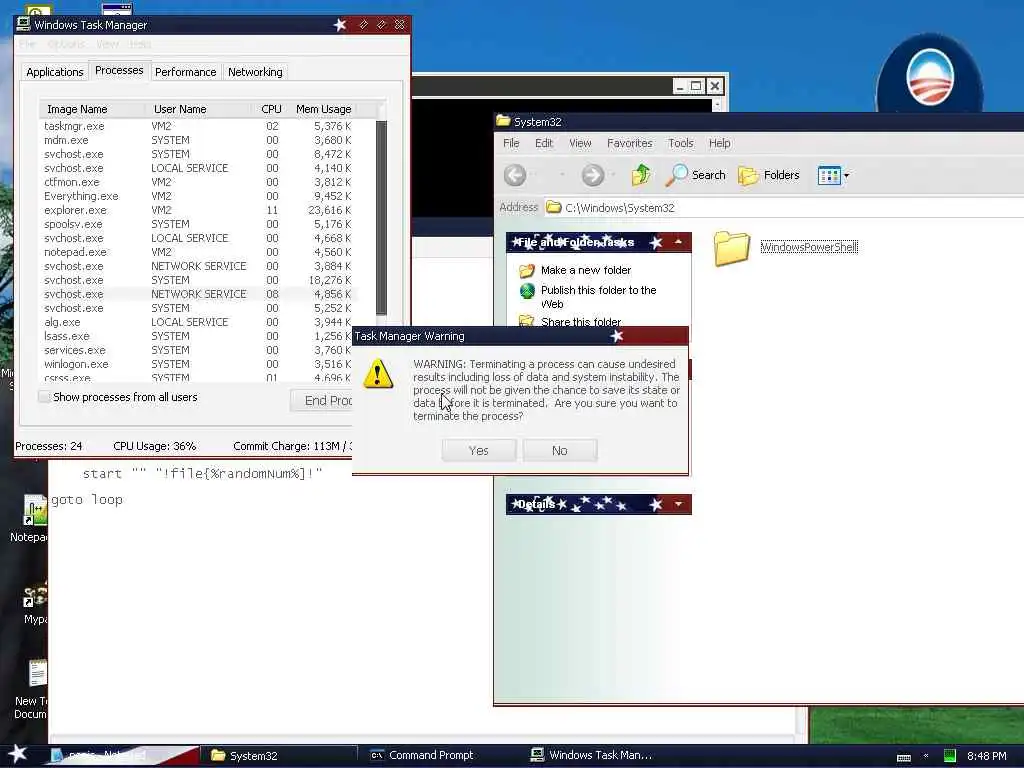Click the Share this folder link
Image resolution: width=1024 pixels, height=768 pixels.
581,321
